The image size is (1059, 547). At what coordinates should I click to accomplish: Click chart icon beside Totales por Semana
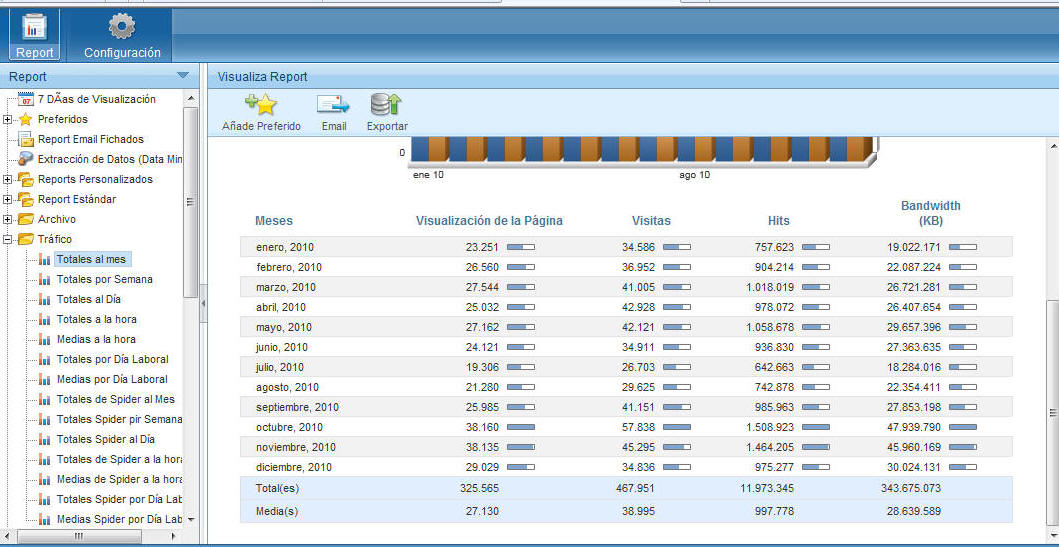45,279
